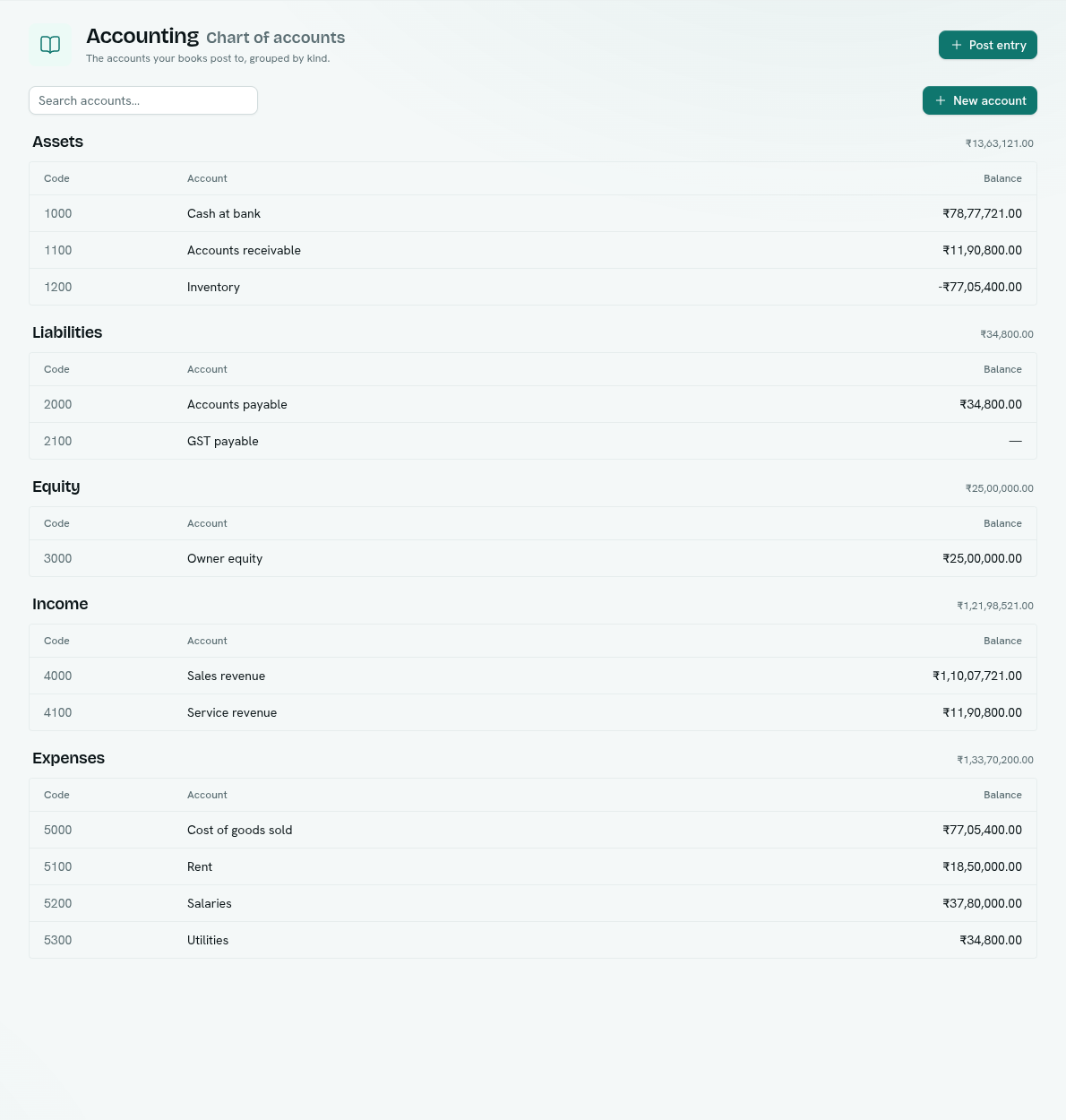Click the Assets section heading
This screenshot has width=1066, height=1120.
click(57, 142)
